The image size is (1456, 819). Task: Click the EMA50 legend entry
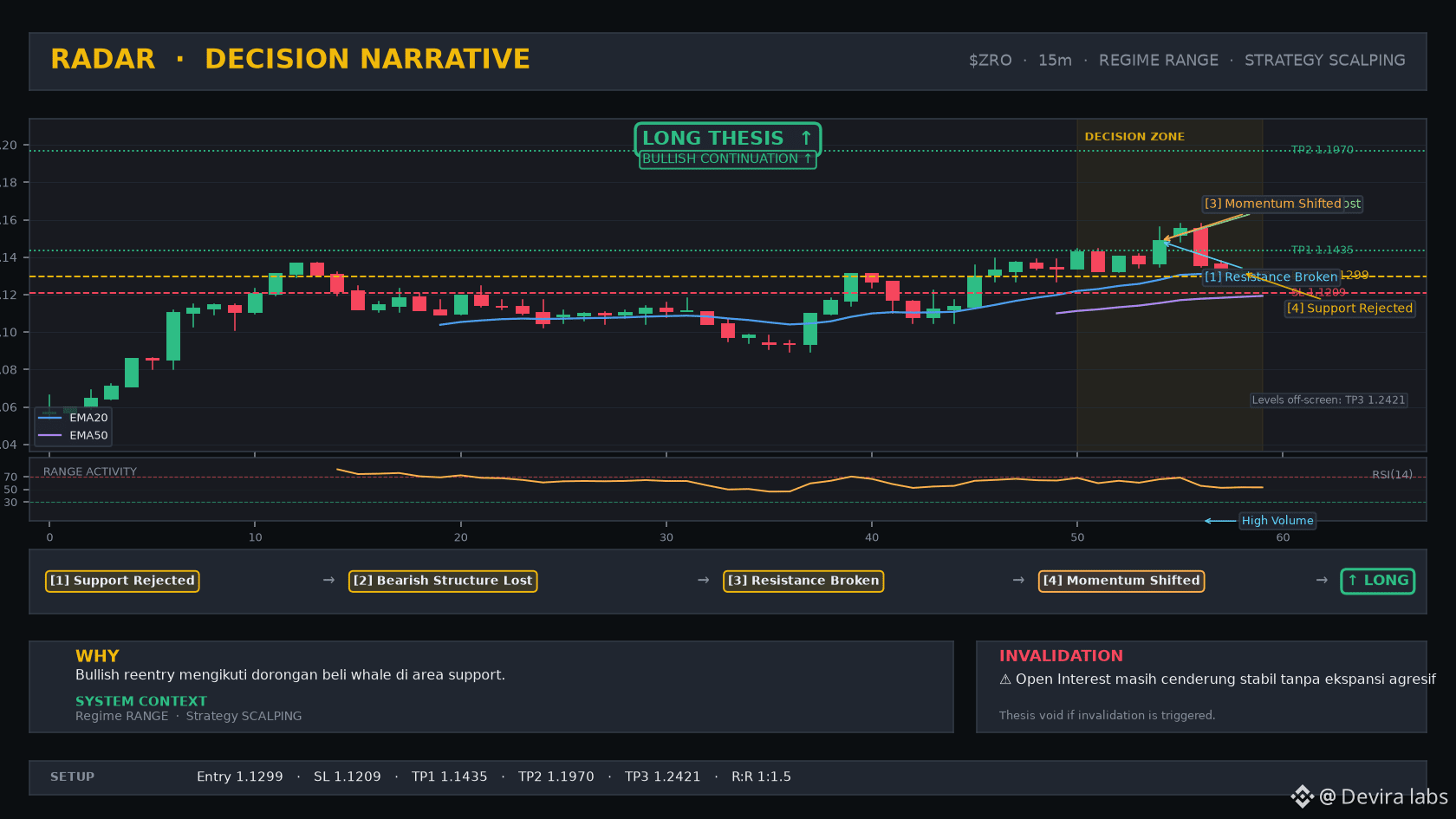click(x=74, y=436)
